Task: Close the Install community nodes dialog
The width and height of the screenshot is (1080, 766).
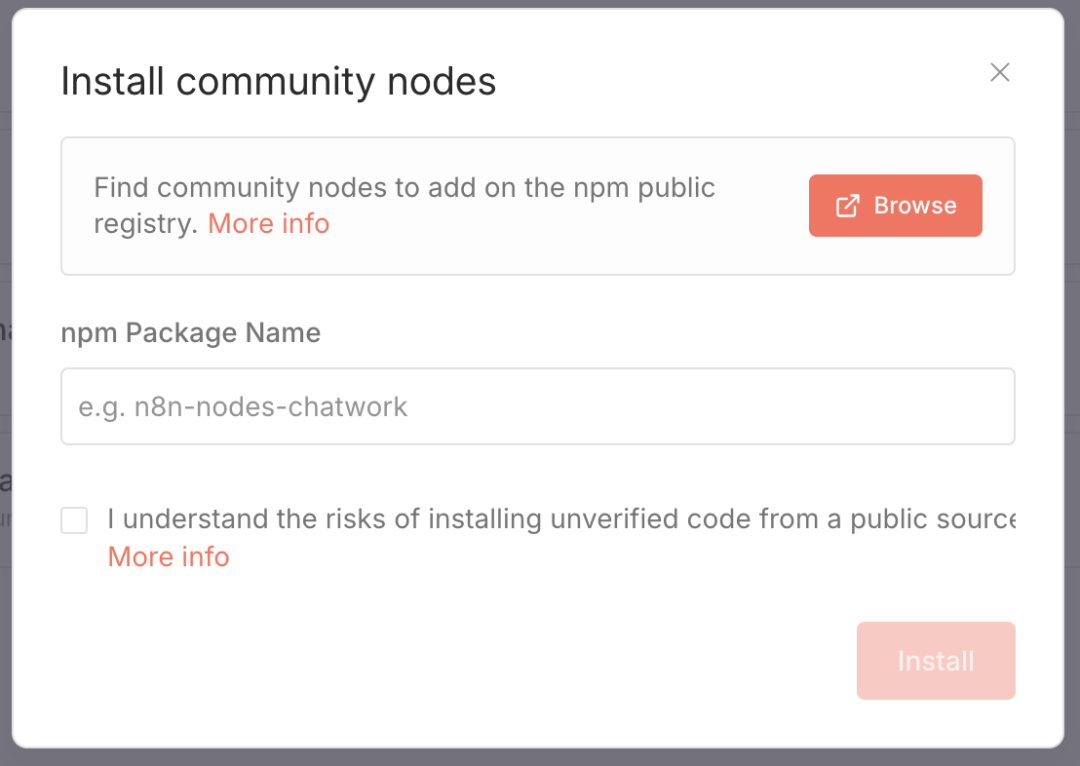Action: [1000, 72]
